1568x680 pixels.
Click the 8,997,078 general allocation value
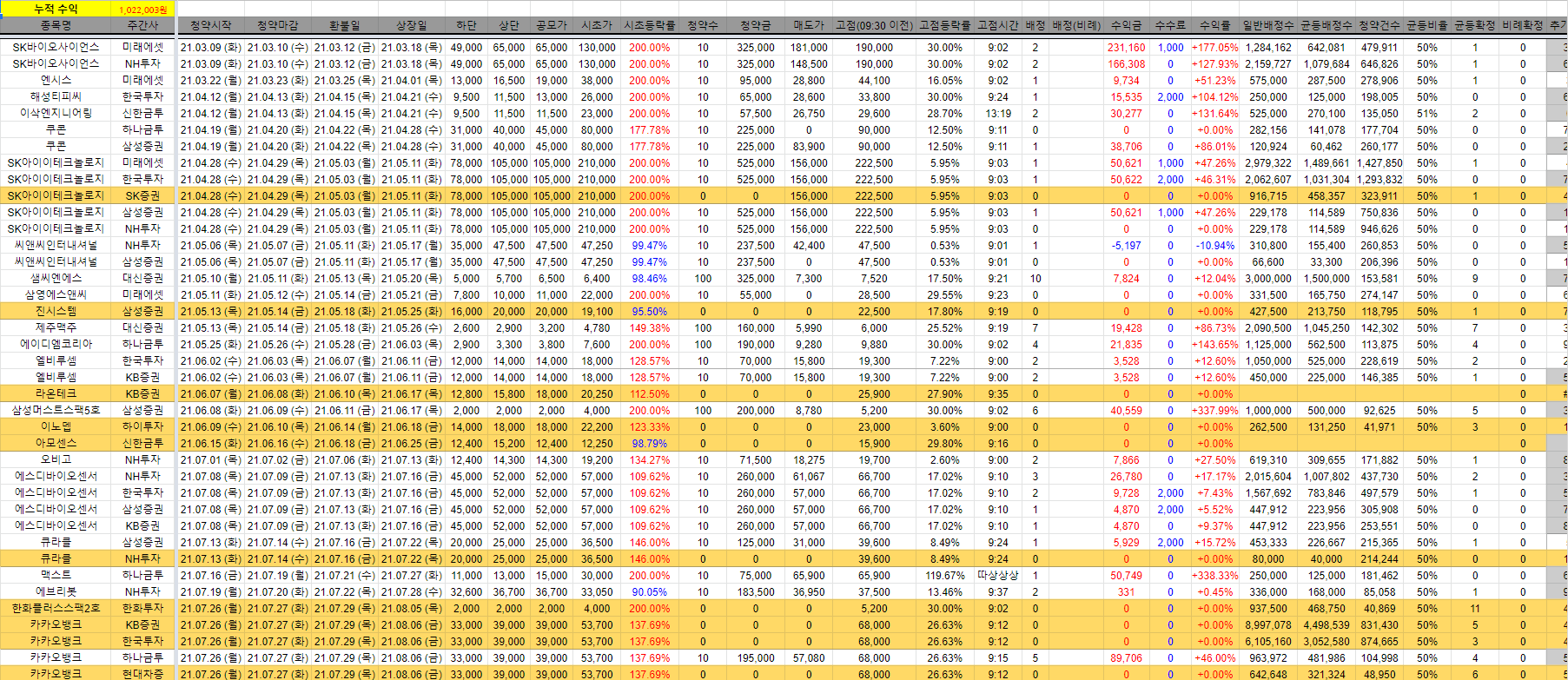pyautogui.click(x=1268, y=624)
